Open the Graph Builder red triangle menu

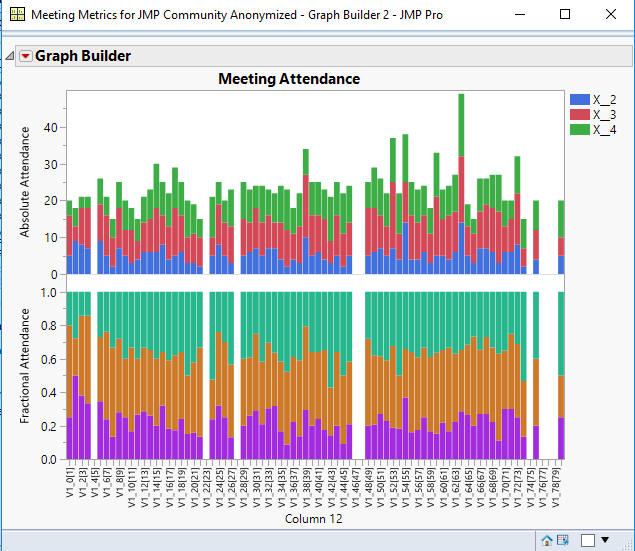point(25,57)
